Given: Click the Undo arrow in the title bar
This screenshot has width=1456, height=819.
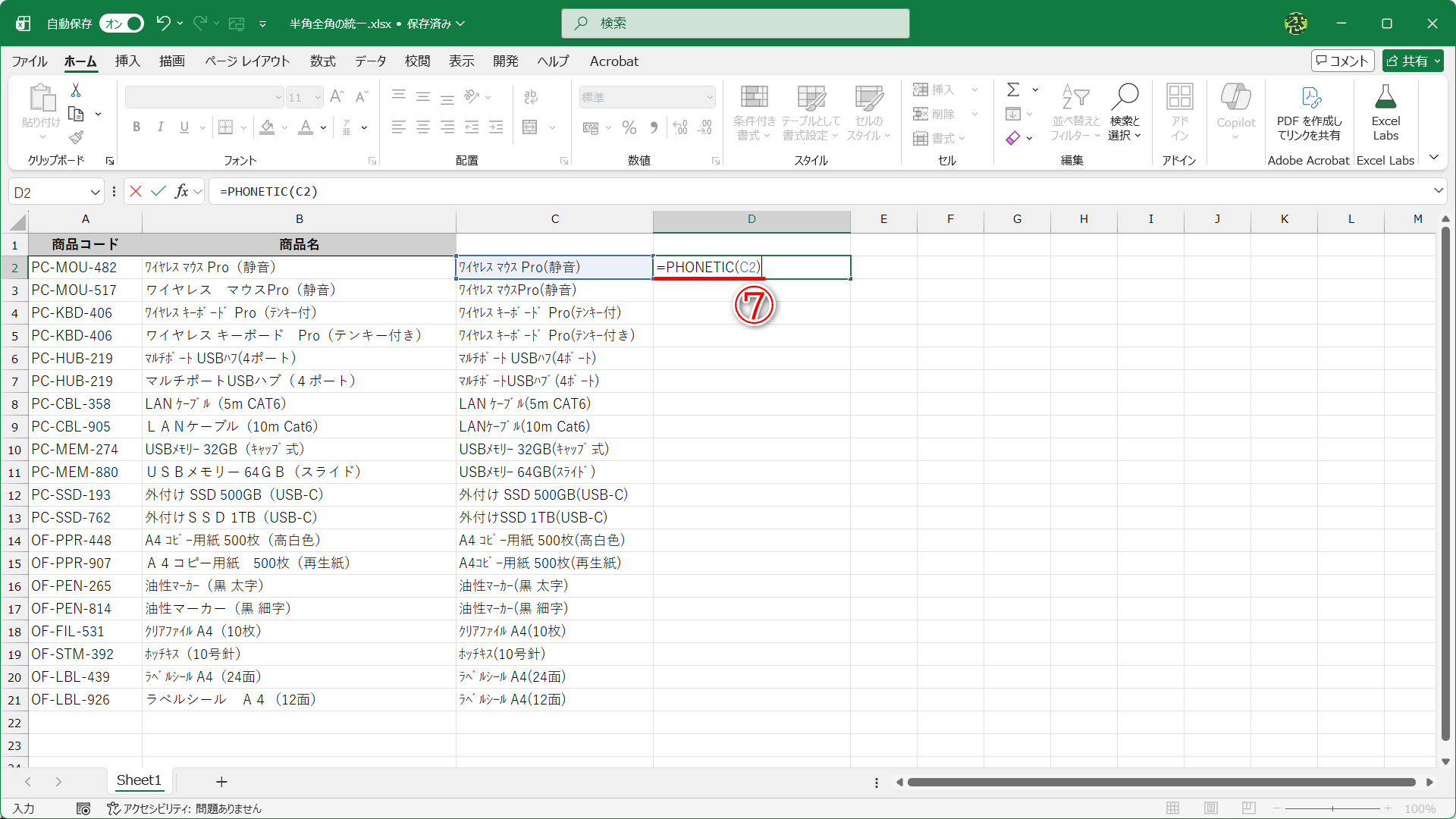Looking at the screenshot, I should pyautogui.click(x=162, y=24).
